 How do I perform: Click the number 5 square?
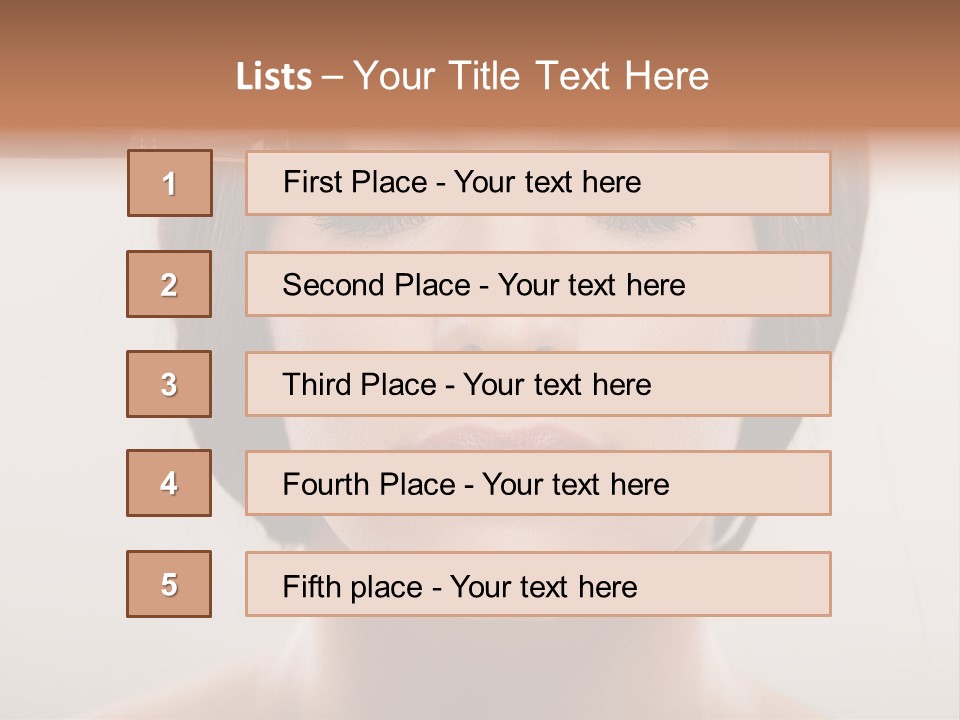point(169,584)
